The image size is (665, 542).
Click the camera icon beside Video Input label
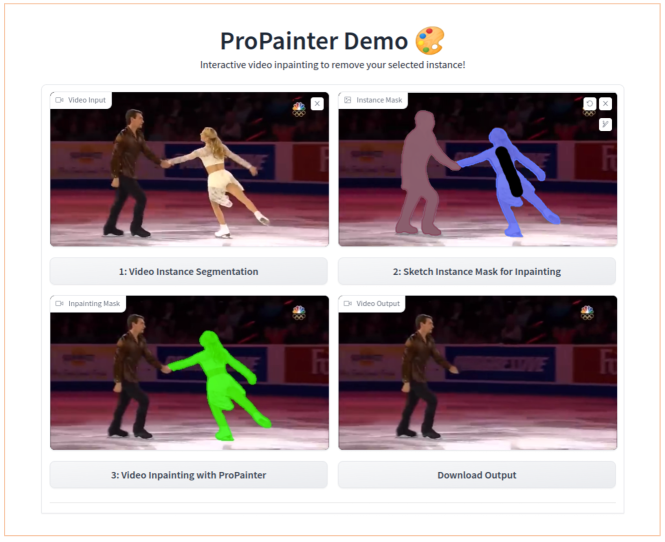coord(59,100)
